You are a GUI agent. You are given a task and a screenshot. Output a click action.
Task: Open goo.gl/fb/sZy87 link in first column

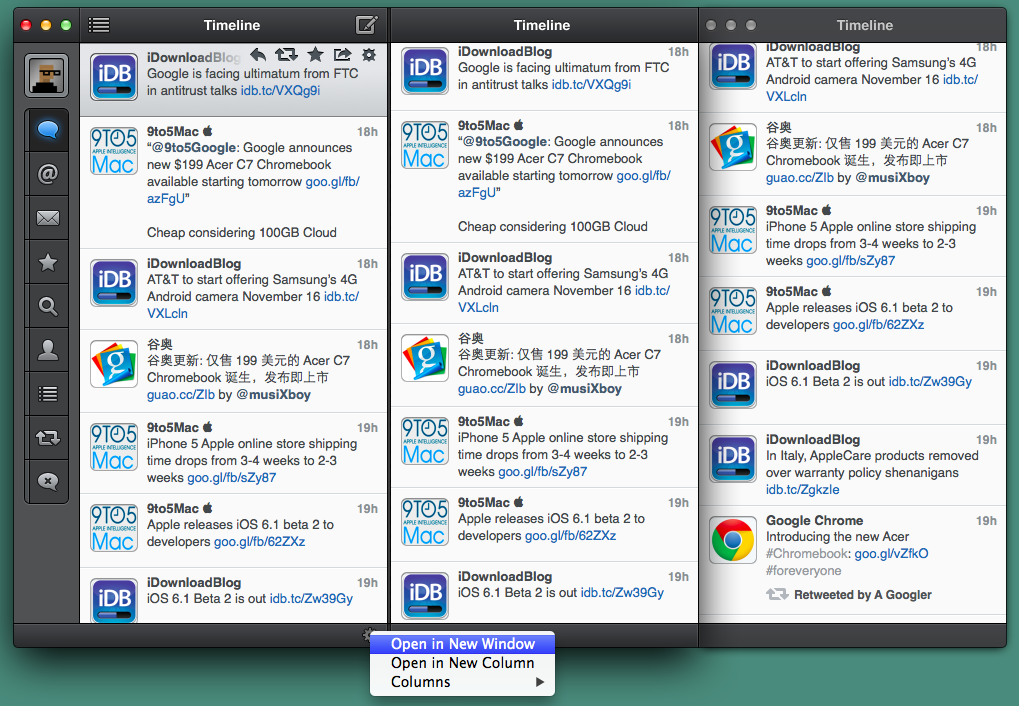[232, 477]
